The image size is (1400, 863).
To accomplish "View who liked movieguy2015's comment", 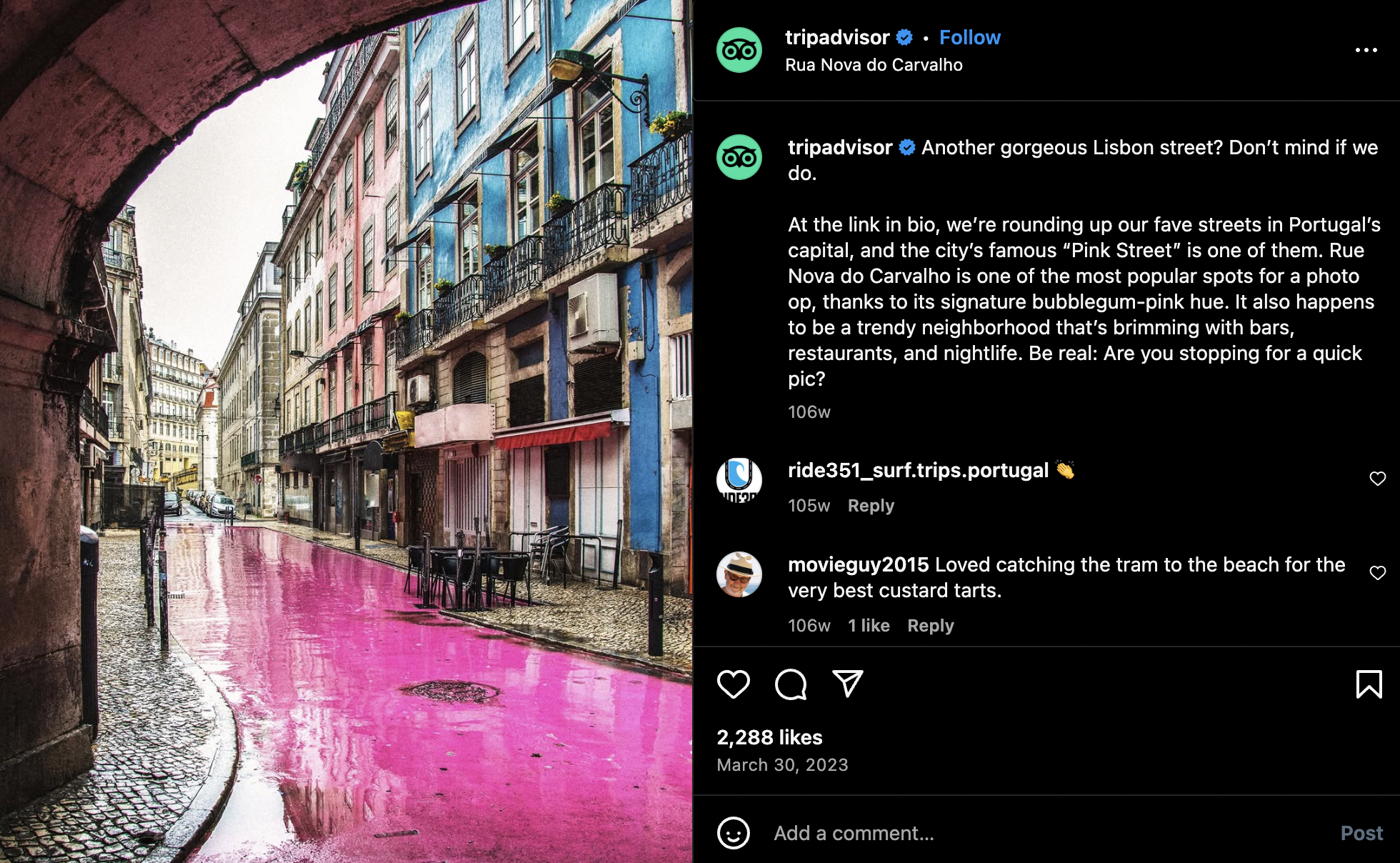I will click(869, 626).
